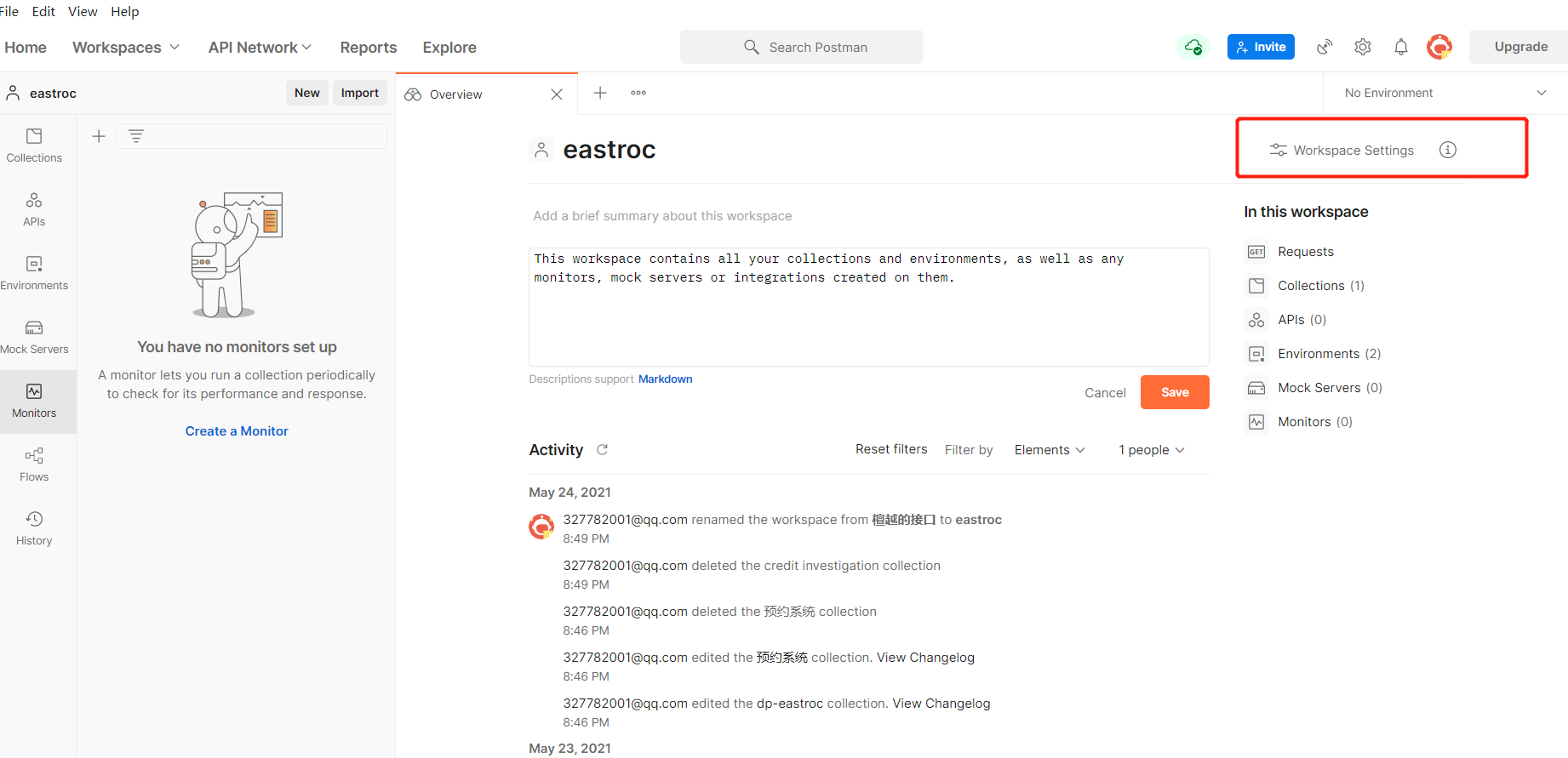Go to Explore
The height and width of the screenshot is (758, 1568).
coord(449,48)
